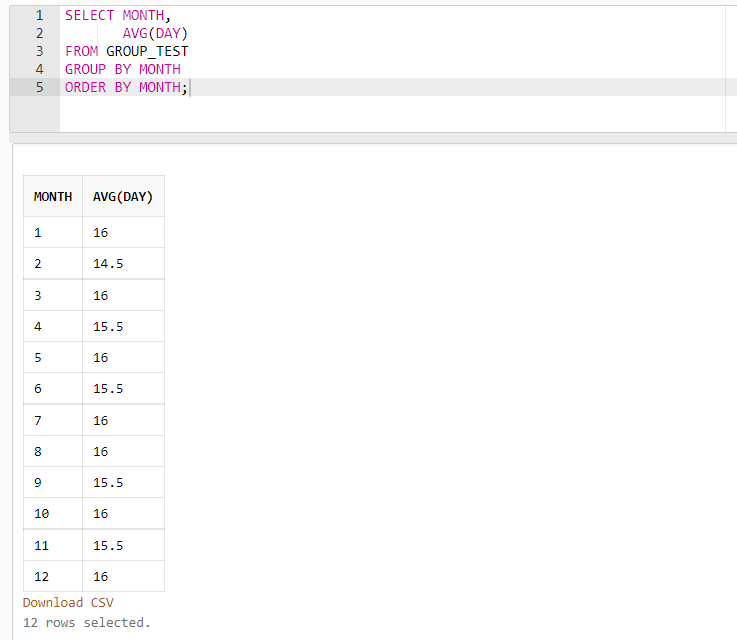
Task: Click the GROUP BY MONTH line in editor
Action: (123, 69)
